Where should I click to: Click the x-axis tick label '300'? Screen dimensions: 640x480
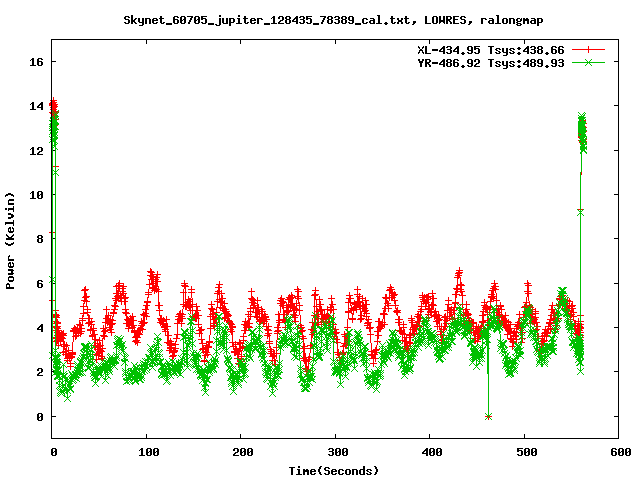[x=338, y=452]
